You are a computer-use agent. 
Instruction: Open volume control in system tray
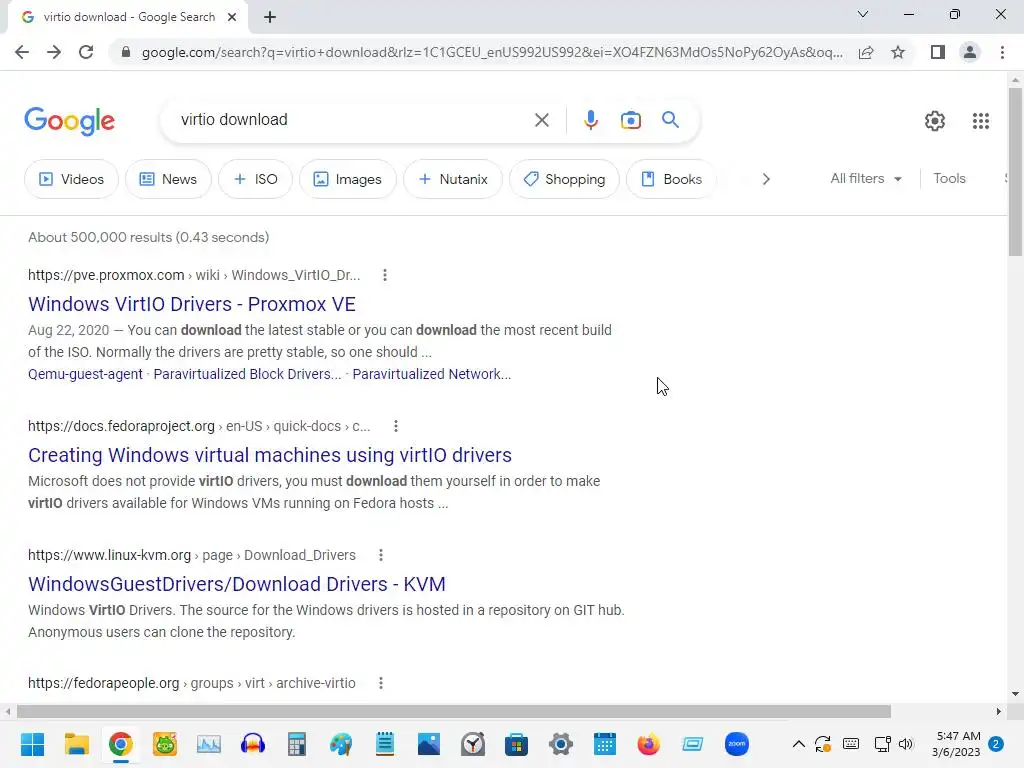pos(905,744)
